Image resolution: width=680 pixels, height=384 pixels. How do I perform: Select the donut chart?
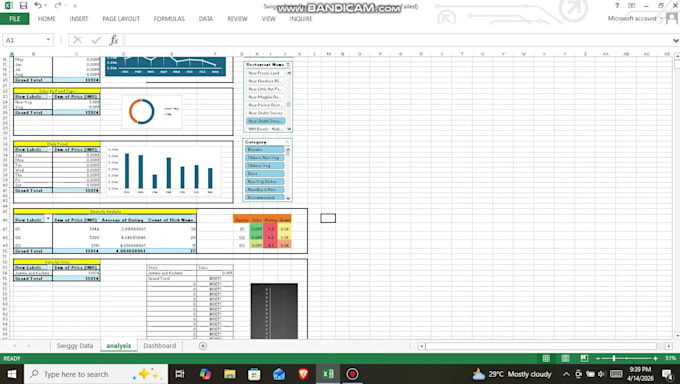[152, 112]
